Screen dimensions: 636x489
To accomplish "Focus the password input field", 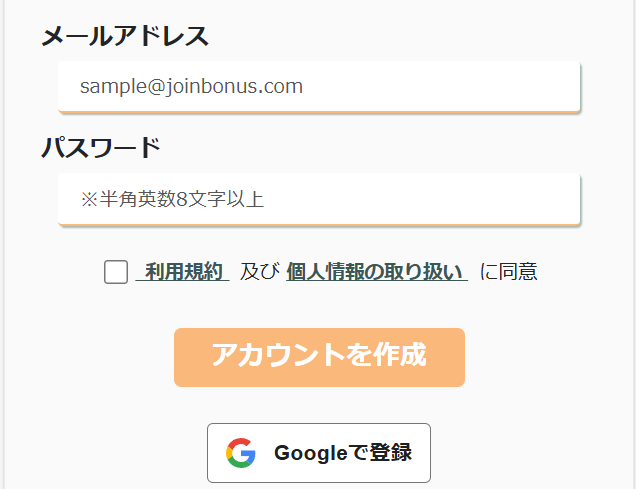I will click(319, 199).
